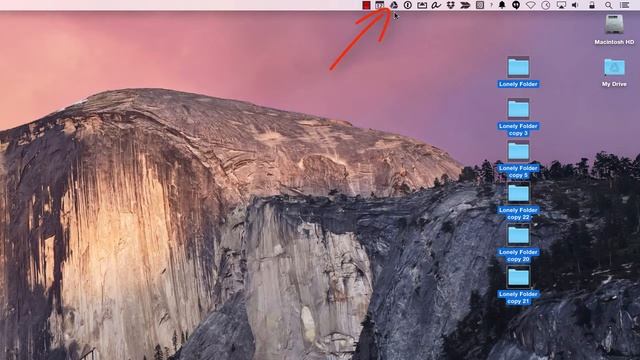Open the calendar menu bar icon
This screenshot has height=360, width=640.
point(380,5)
